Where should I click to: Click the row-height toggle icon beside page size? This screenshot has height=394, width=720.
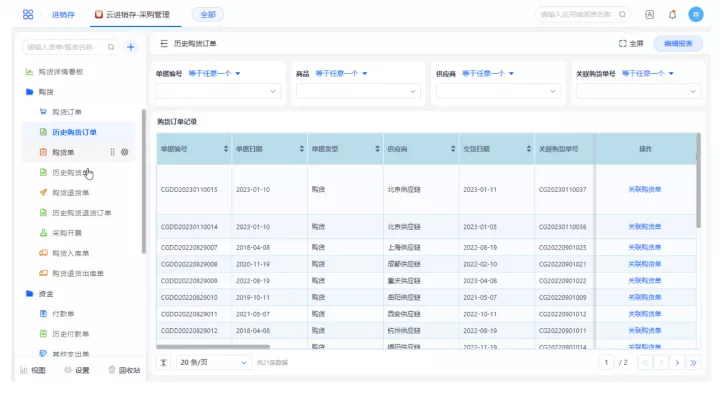pos(163,362)
